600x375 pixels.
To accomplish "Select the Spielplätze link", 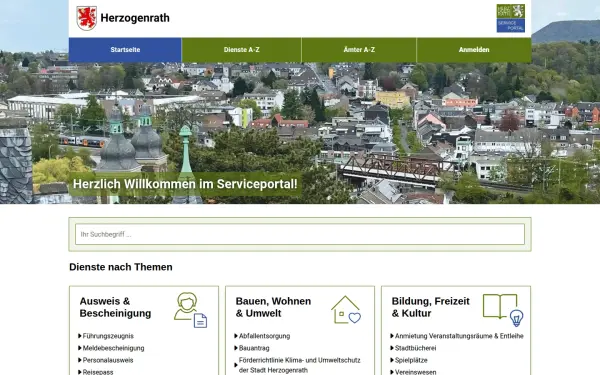I will coord(411,360).
